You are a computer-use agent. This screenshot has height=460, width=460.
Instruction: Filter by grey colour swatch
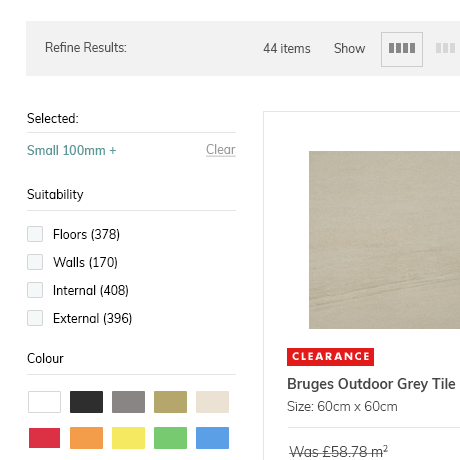[x=128, y=402]
